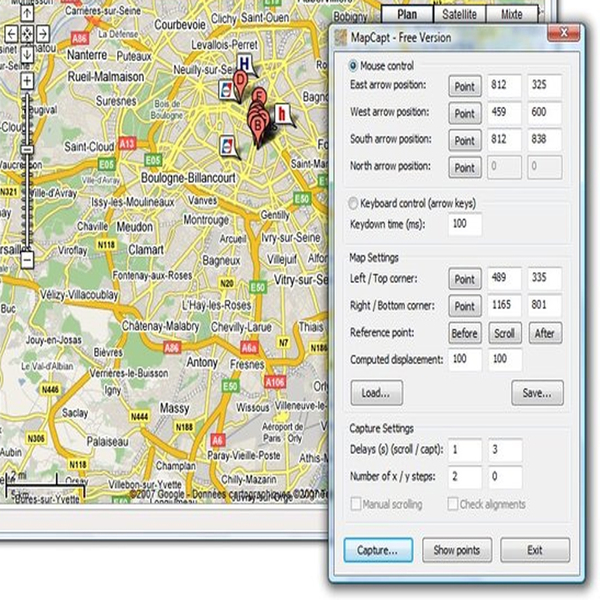Click the blue H hospital marker on the map
600x600 pixels.
(245, 64)
